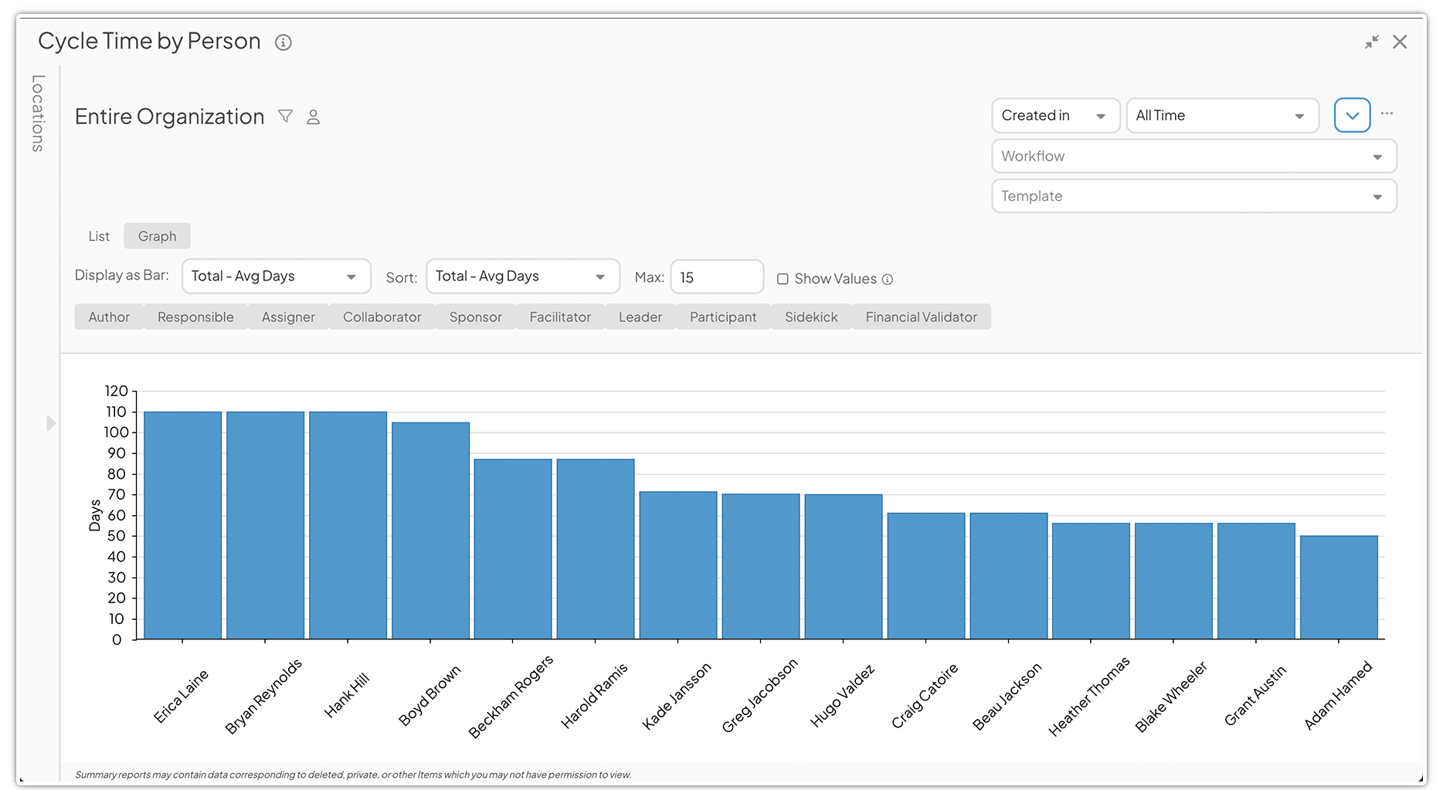
Task: Switch to the List view tab
Action: pos(98,236)
